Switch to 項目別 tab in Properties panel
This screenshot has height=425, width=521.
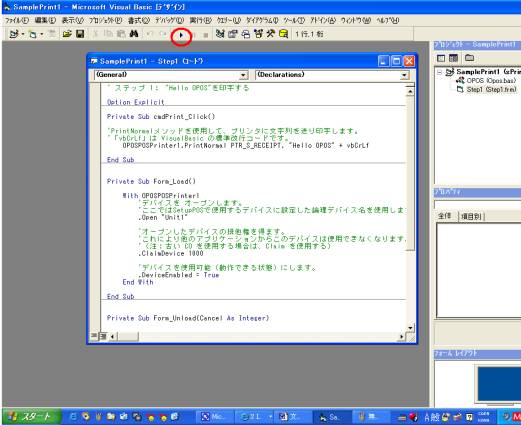[x=471, y=217]
